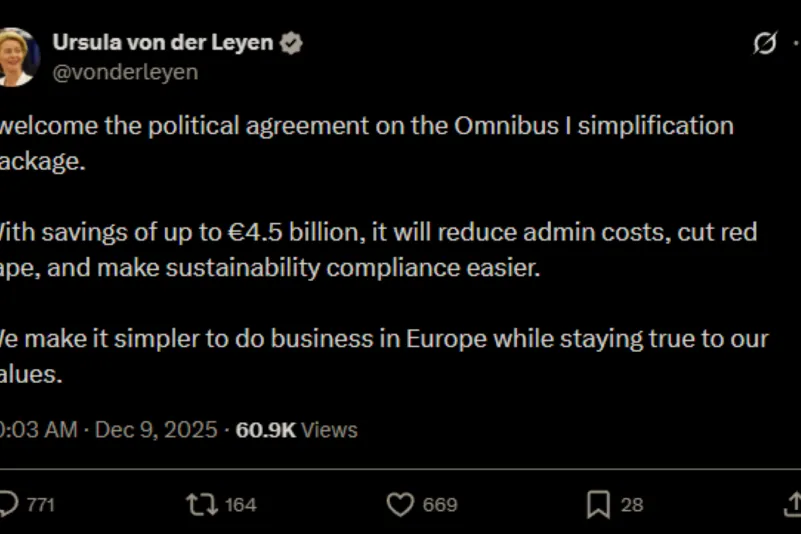This screenshot has height=534, width=801.
Task: Bookmark the post with the bookmark icon
Action: coord(598,504)
